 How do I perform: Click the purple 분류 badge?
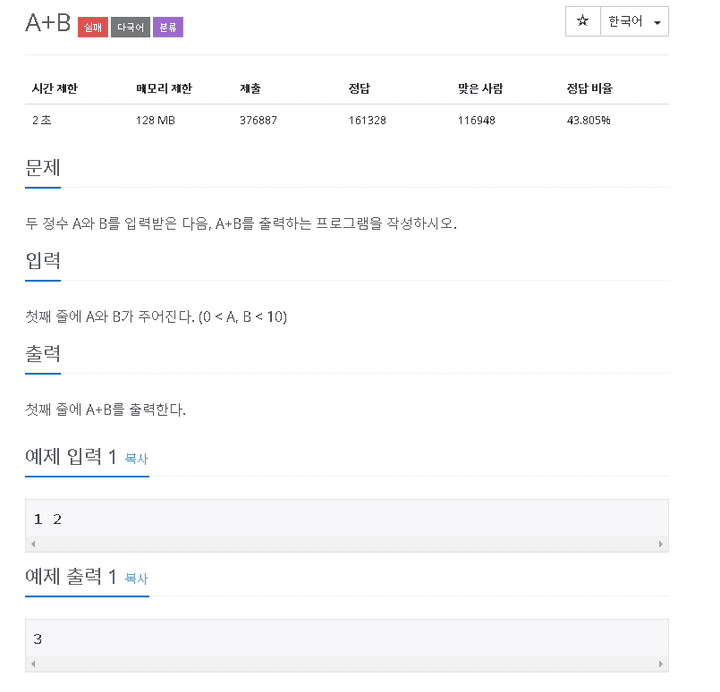(x=168, y=27)
